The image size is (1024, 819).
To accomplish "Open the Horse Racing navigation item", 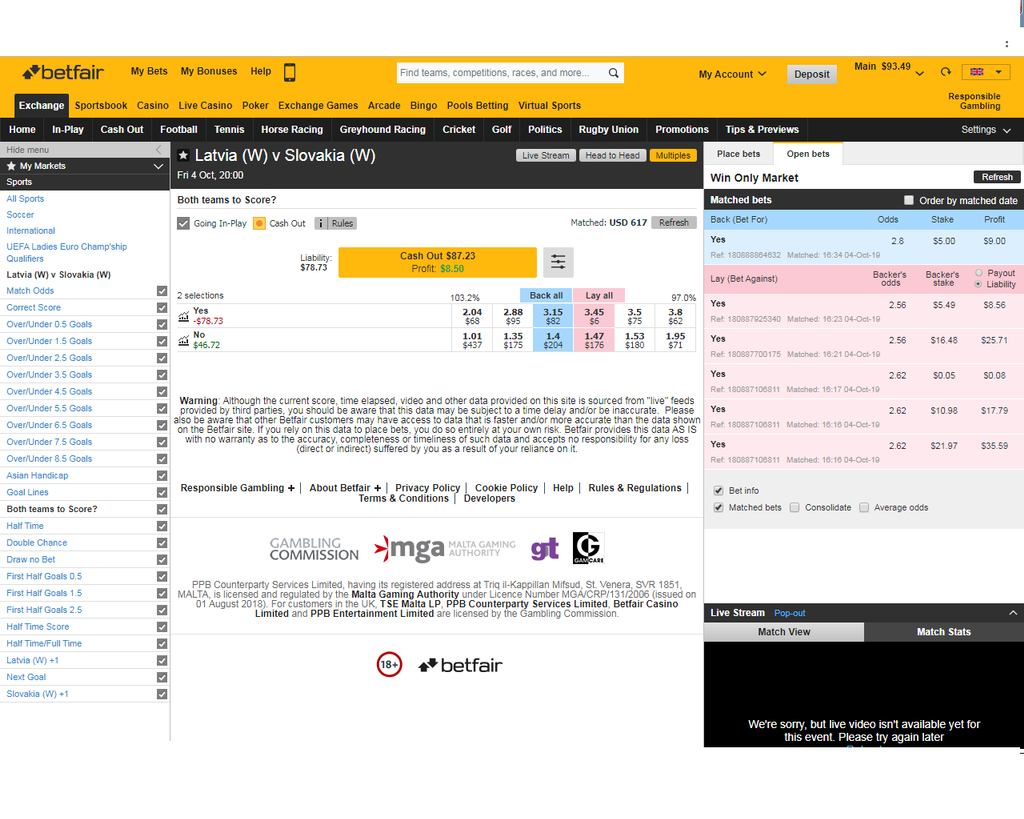I will pyautogui.click(x=292, y=129).
